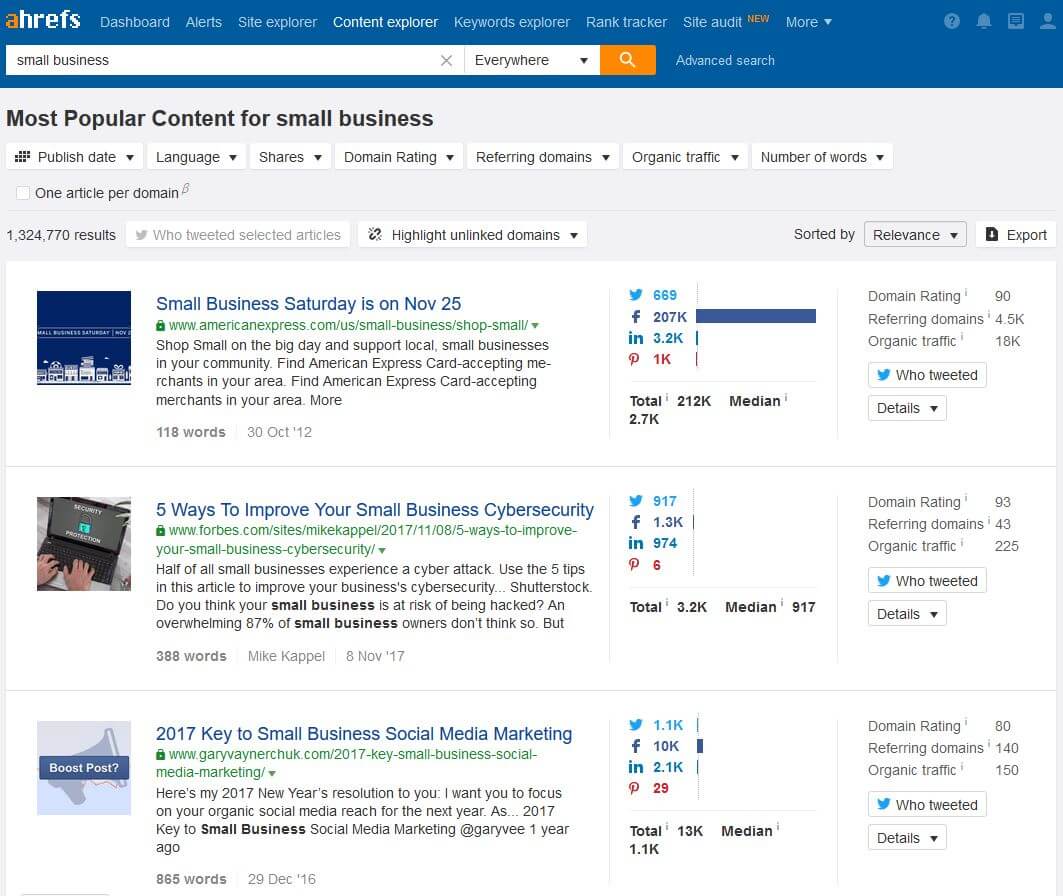Clear the search field with the X icon
Screen dimensions: 1063x896
click(446, 61)
